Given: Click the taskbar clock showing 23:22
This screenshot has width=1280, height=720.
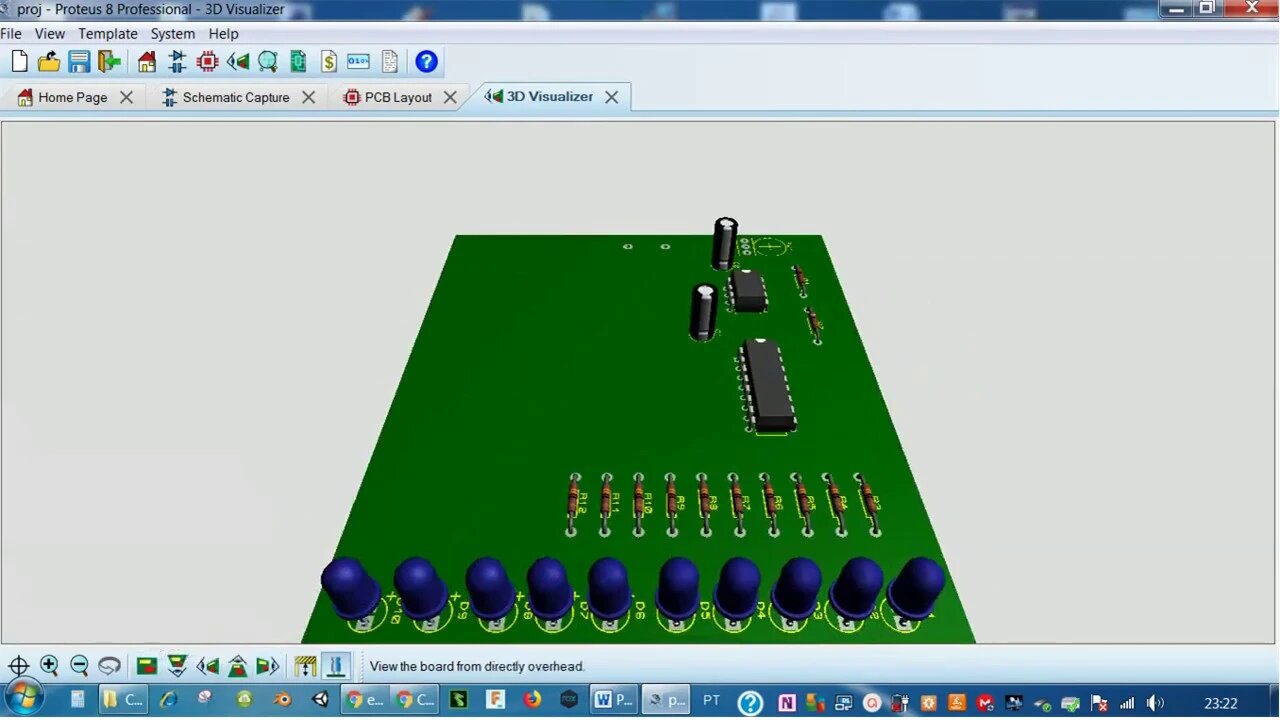Looking at the screenshot, I should [1221, 703].
